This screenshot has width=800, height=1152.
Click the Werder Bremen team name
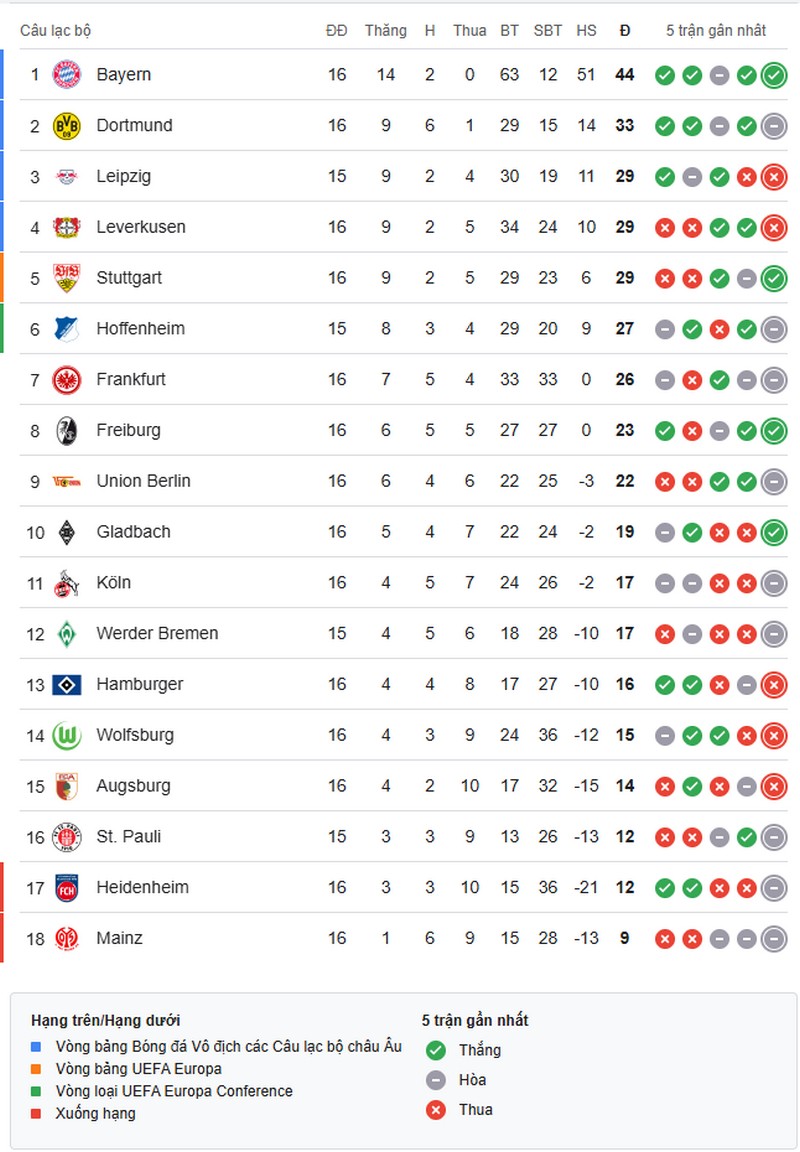(157, 634)
